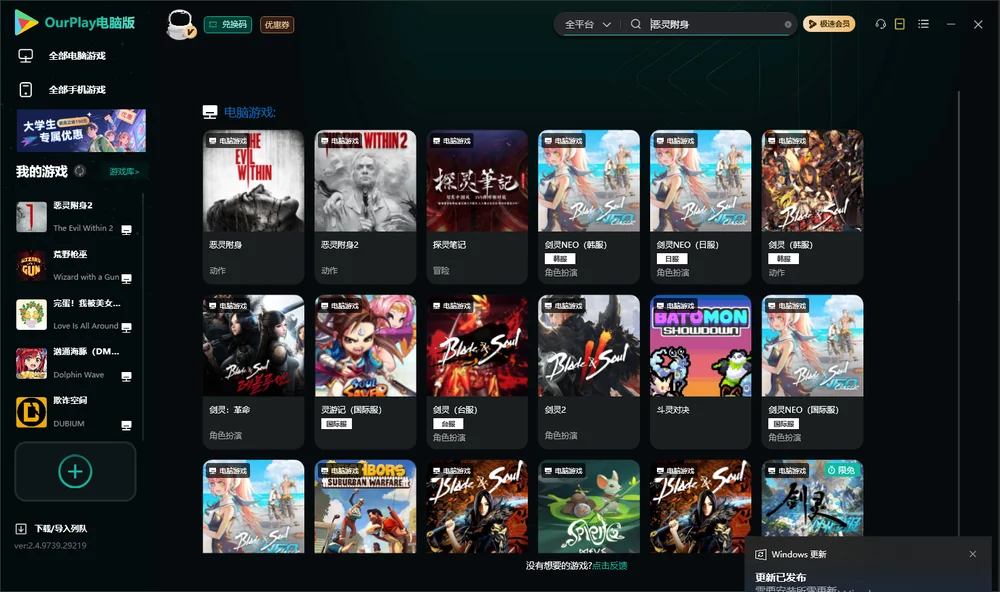This screenshot has width=1000, height=592.
Task: Open the 限免 tagged 剑灵 game card
Action: pyautogui.click(x=812, y=499)
